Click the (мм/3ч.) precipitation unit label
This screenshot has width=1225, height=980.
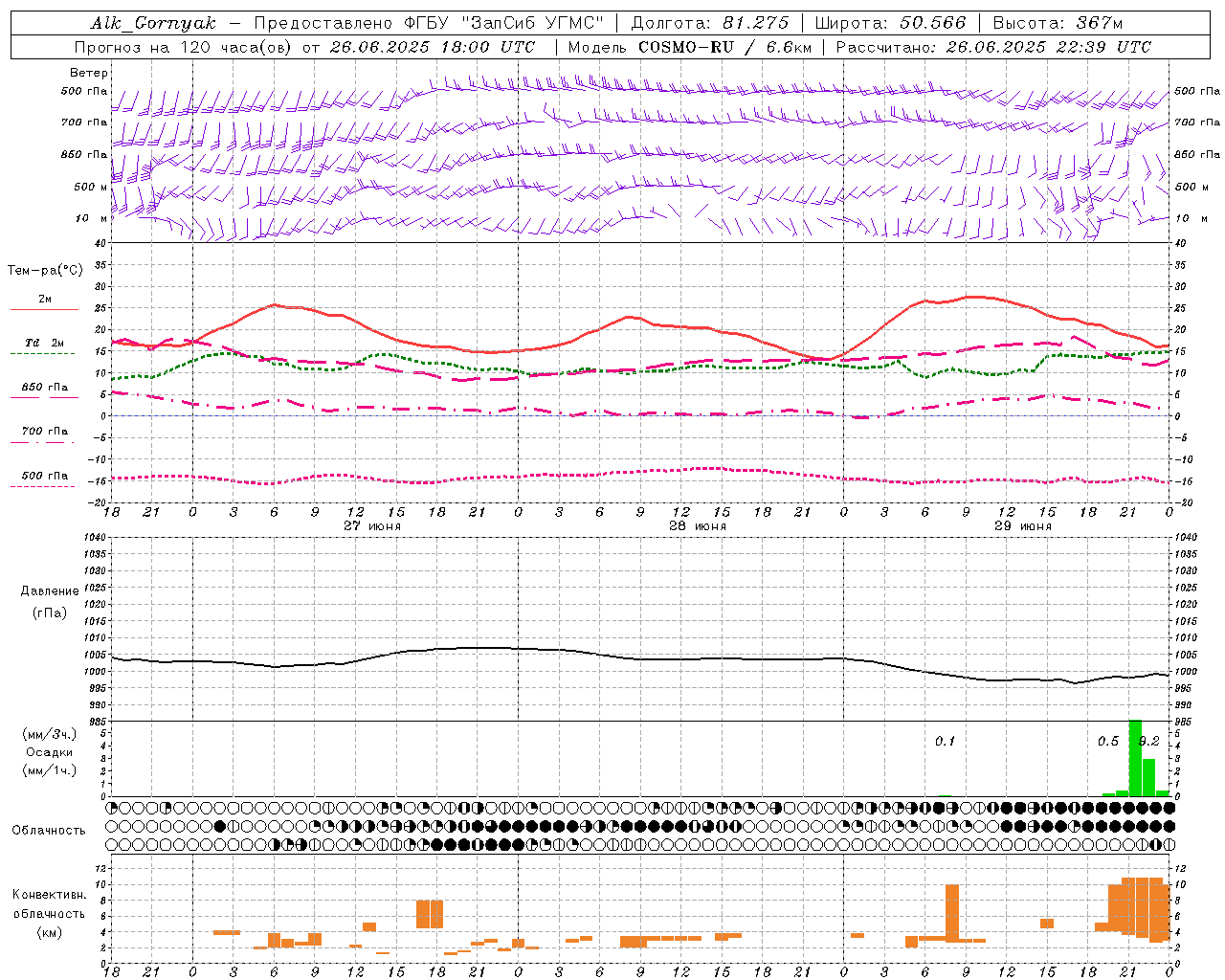[x=50, y=734]
